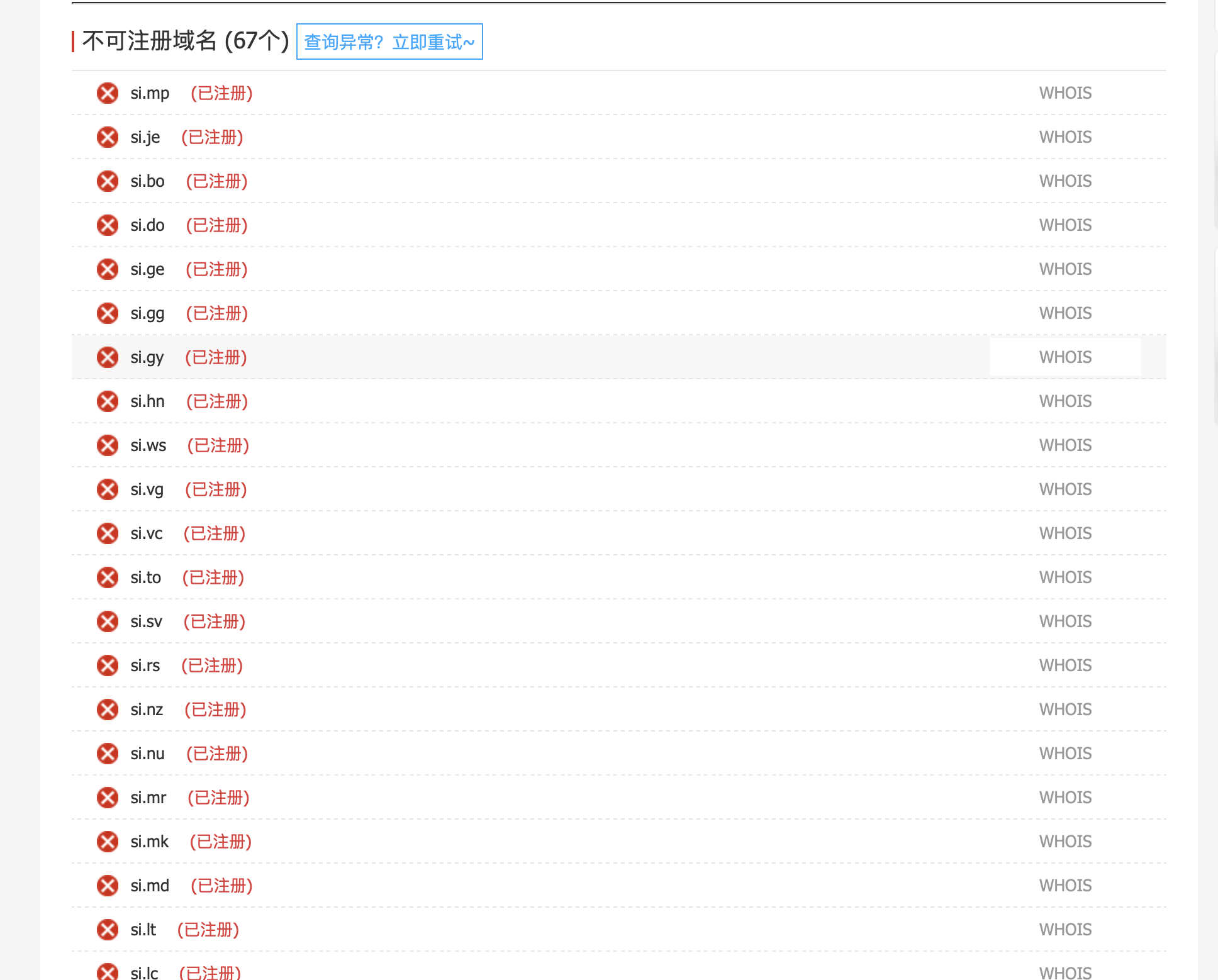Select the si.ws domain name

148,445
